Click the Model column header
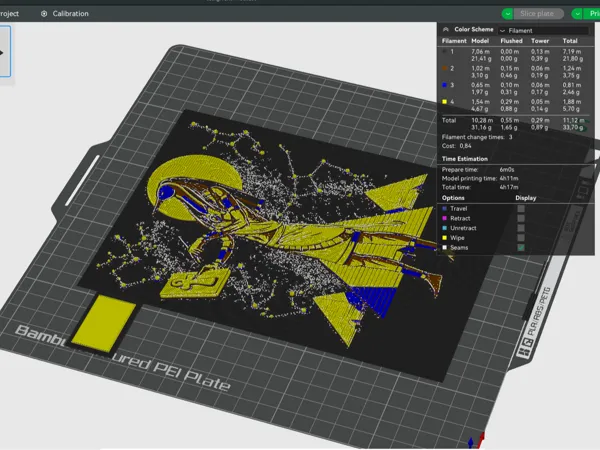 (x=480, y=41)
